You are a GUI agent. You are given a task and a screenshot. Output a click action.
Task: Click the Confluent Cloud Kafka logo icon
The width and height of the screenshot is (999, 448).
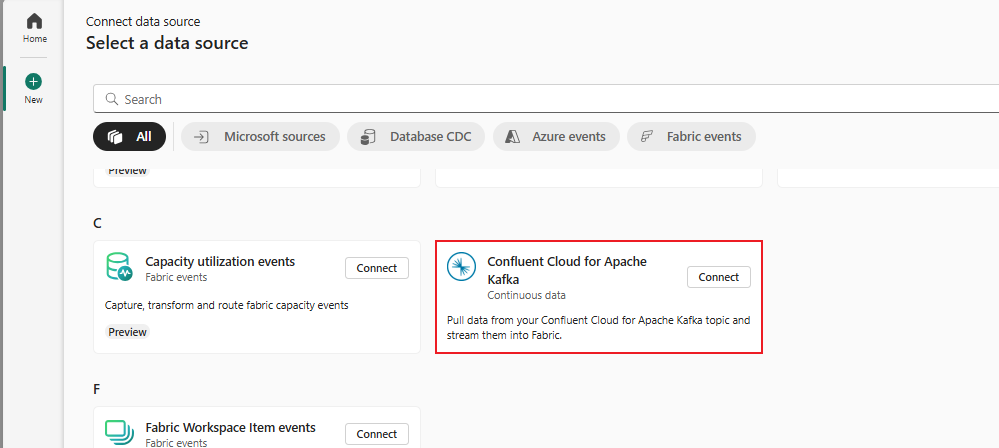(462, 267)
